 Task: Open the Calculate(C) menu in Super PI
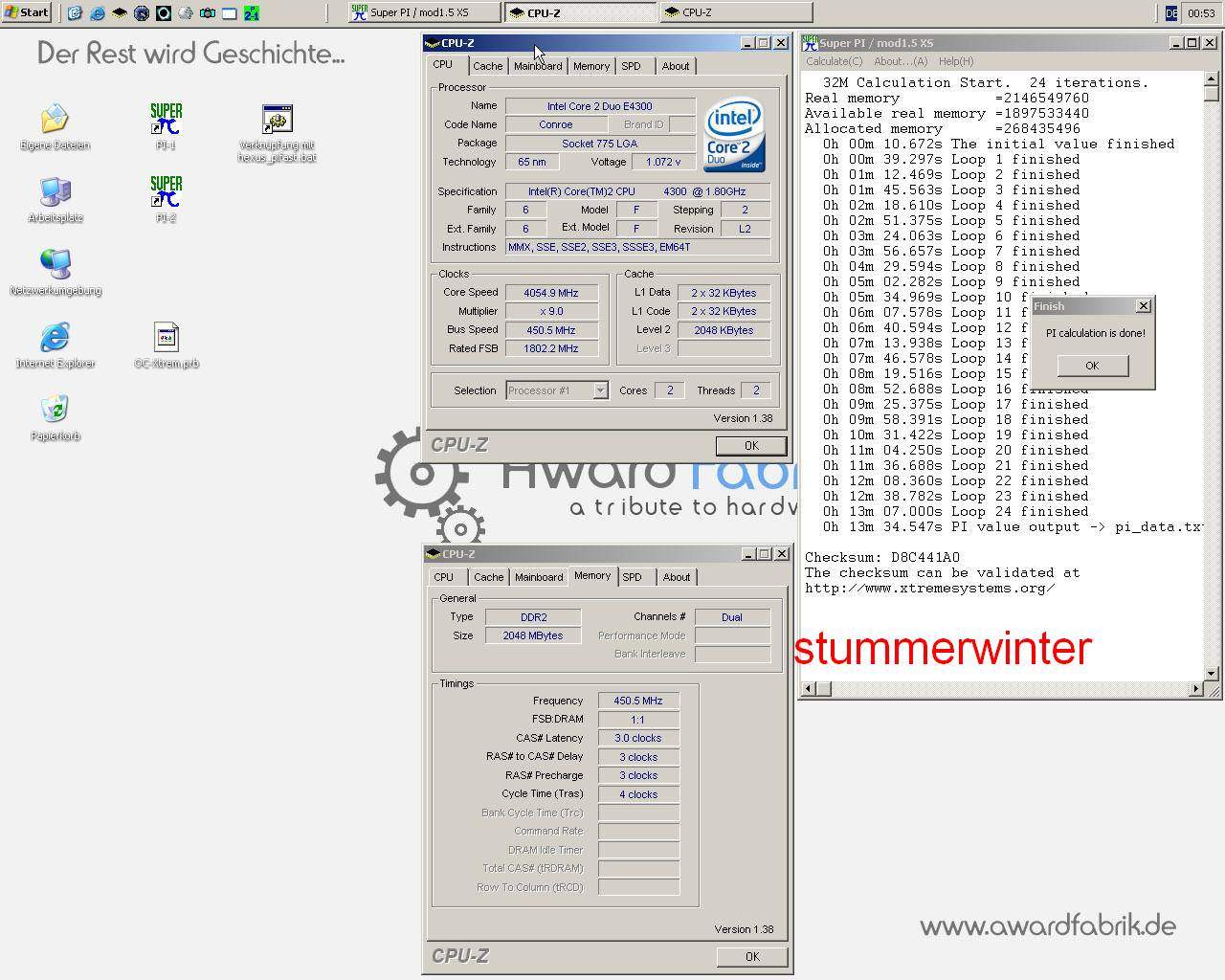(834, 61)
